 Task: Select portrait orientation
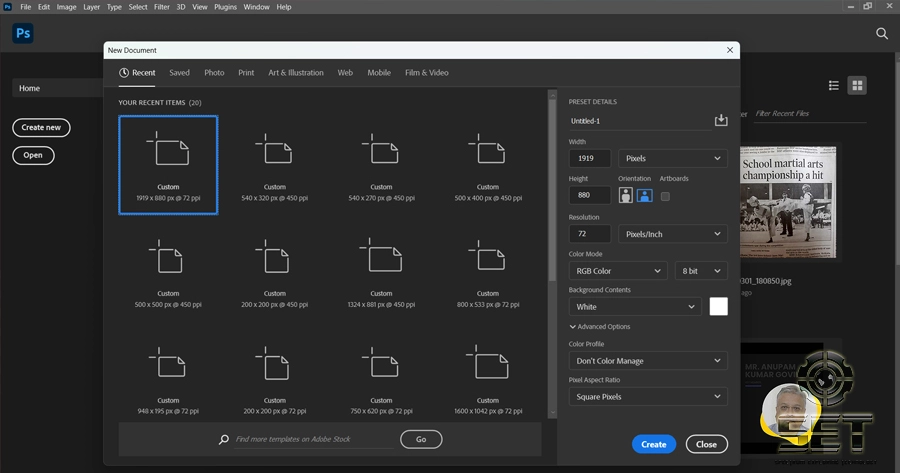[626, 195]
